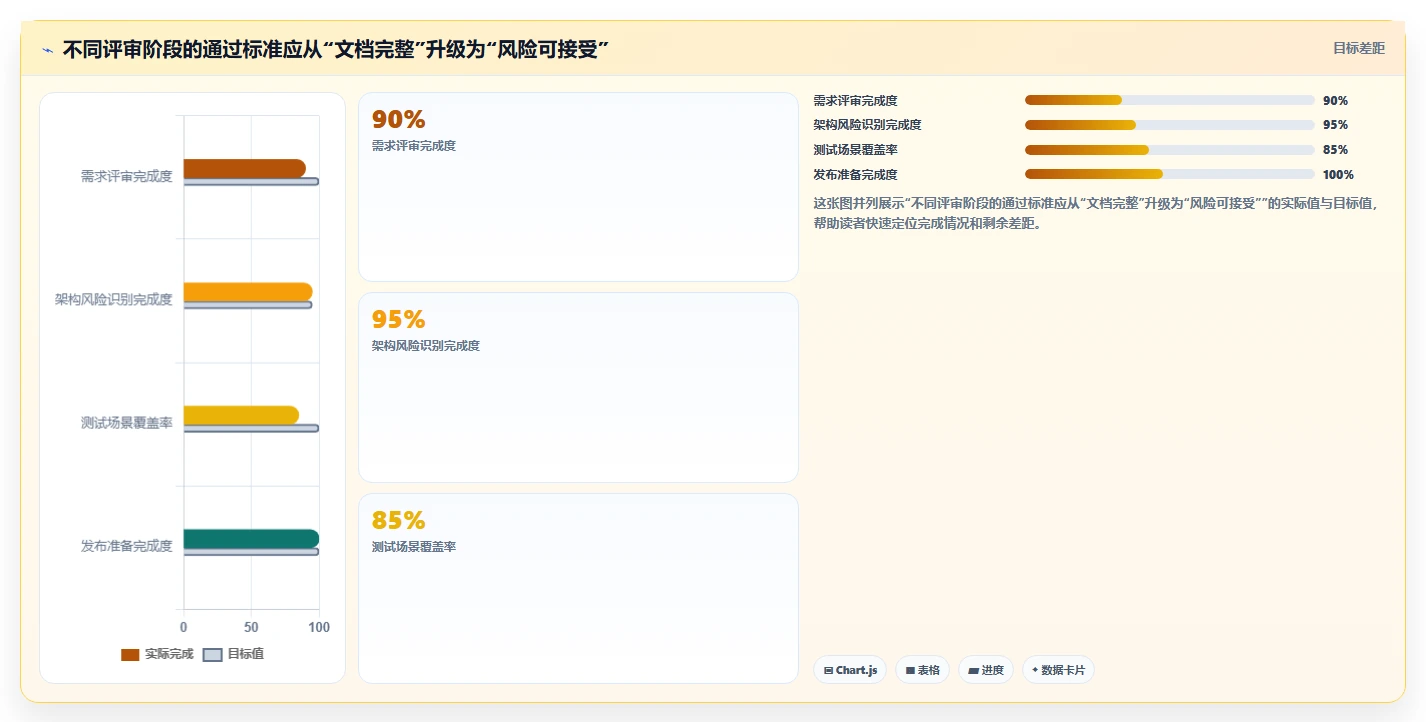Click the main heading about 评审阶段

click(x=336, y=49)
